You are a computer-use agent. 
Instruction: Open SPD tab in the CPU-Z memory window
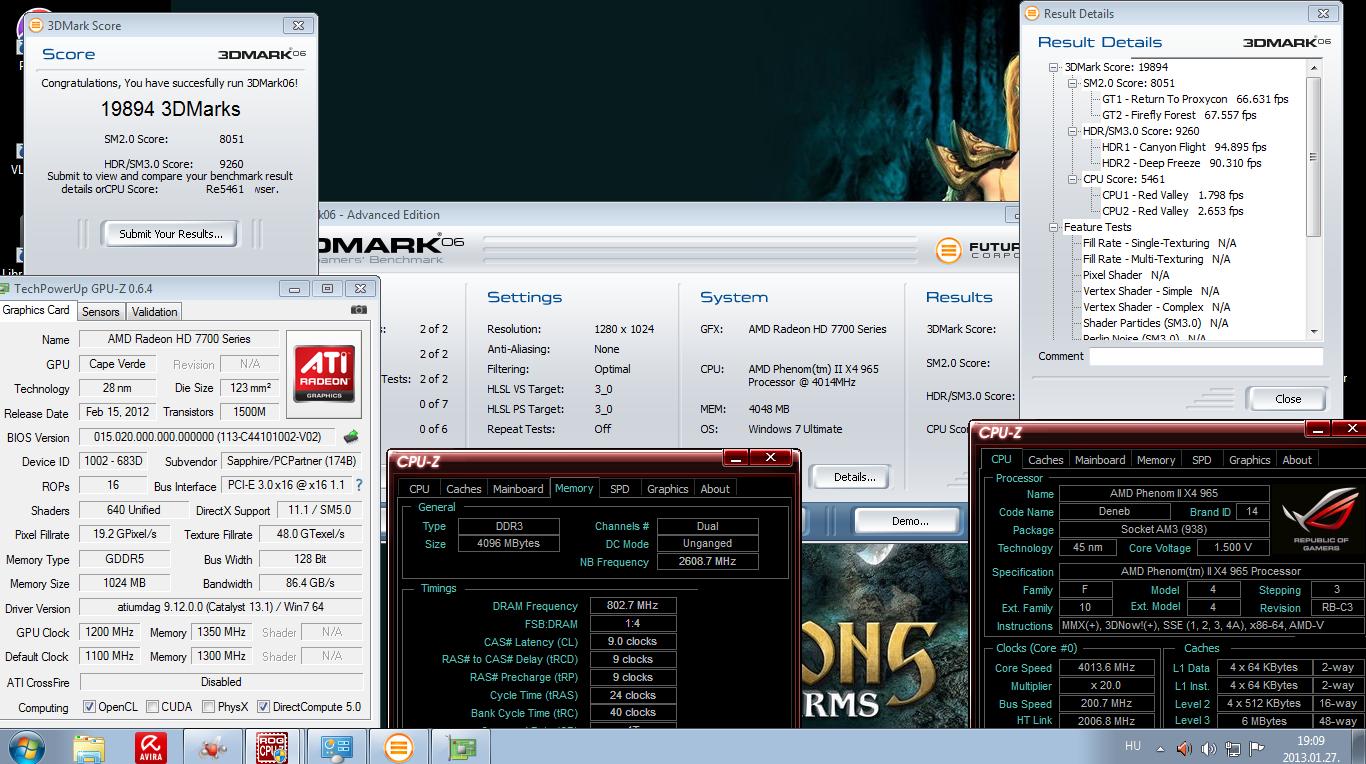click(620, 489)
